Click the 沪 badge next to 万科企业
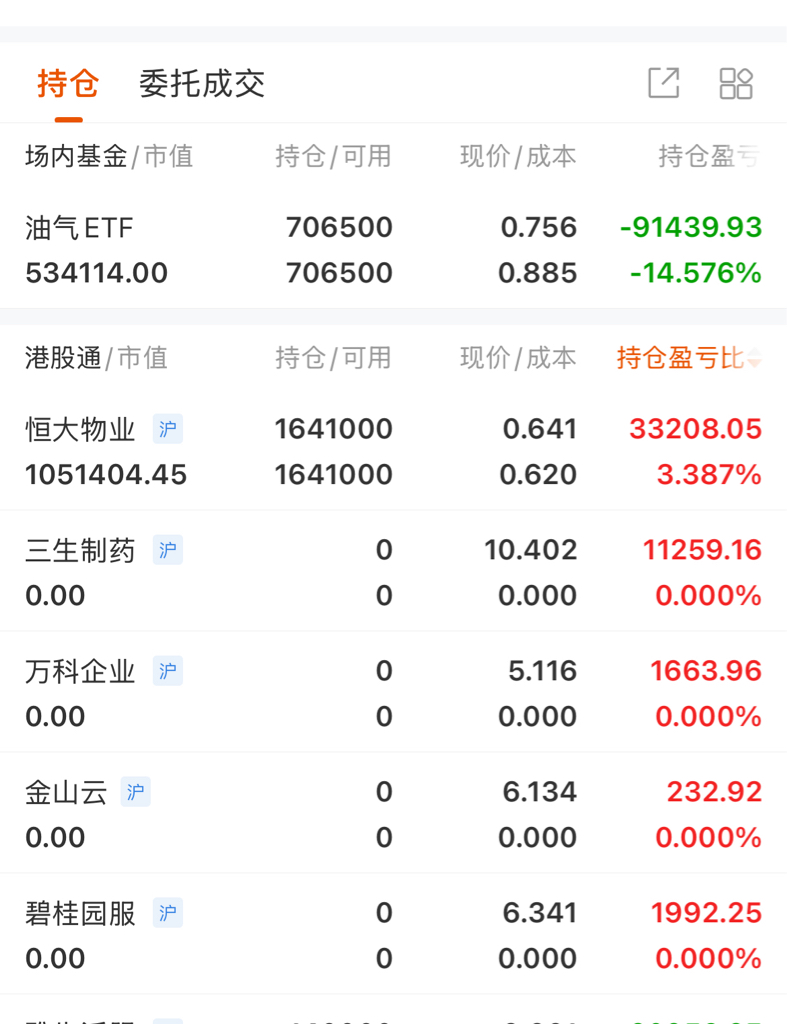 pyautogui.click(x=168, y=671)
